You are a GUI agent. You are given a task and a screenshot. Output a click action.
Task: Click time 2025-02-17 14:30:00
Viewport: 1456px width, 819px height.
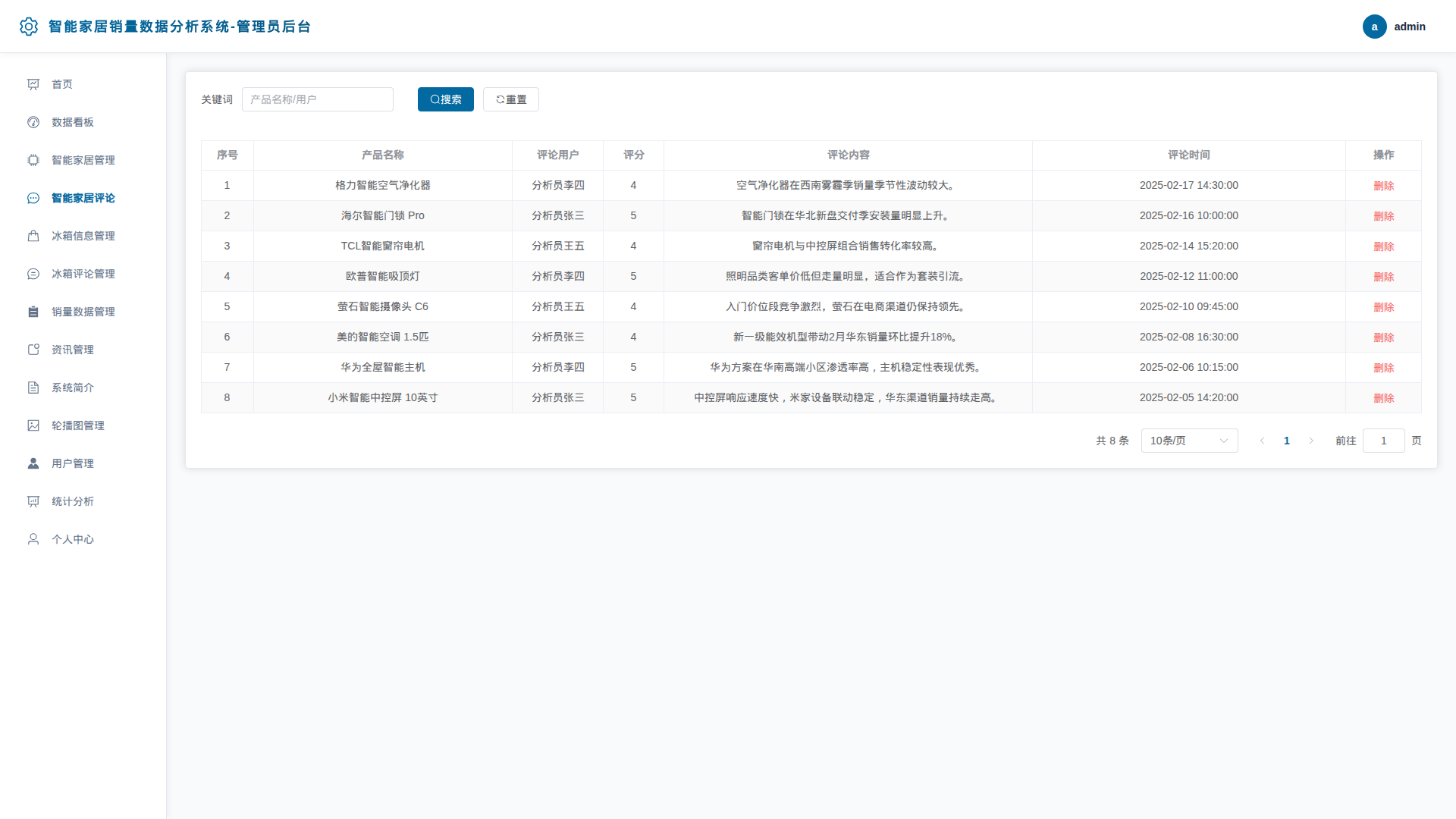[x=1188, y=185]
